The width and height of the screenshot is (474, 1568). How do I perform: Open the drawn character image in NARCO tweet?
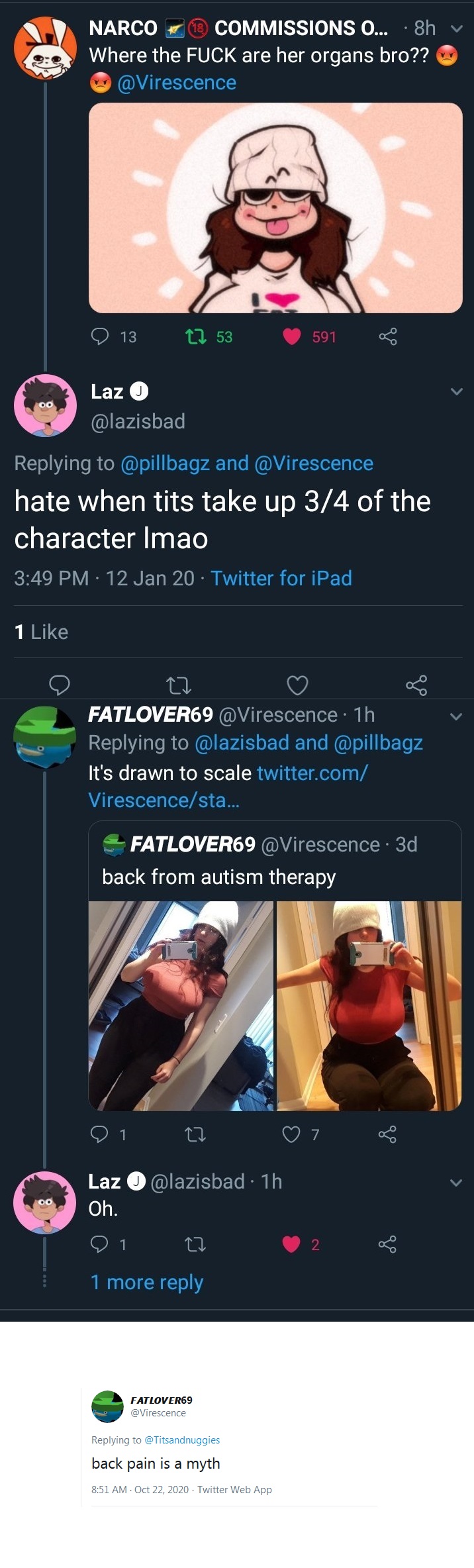click(x=275, y=208)
